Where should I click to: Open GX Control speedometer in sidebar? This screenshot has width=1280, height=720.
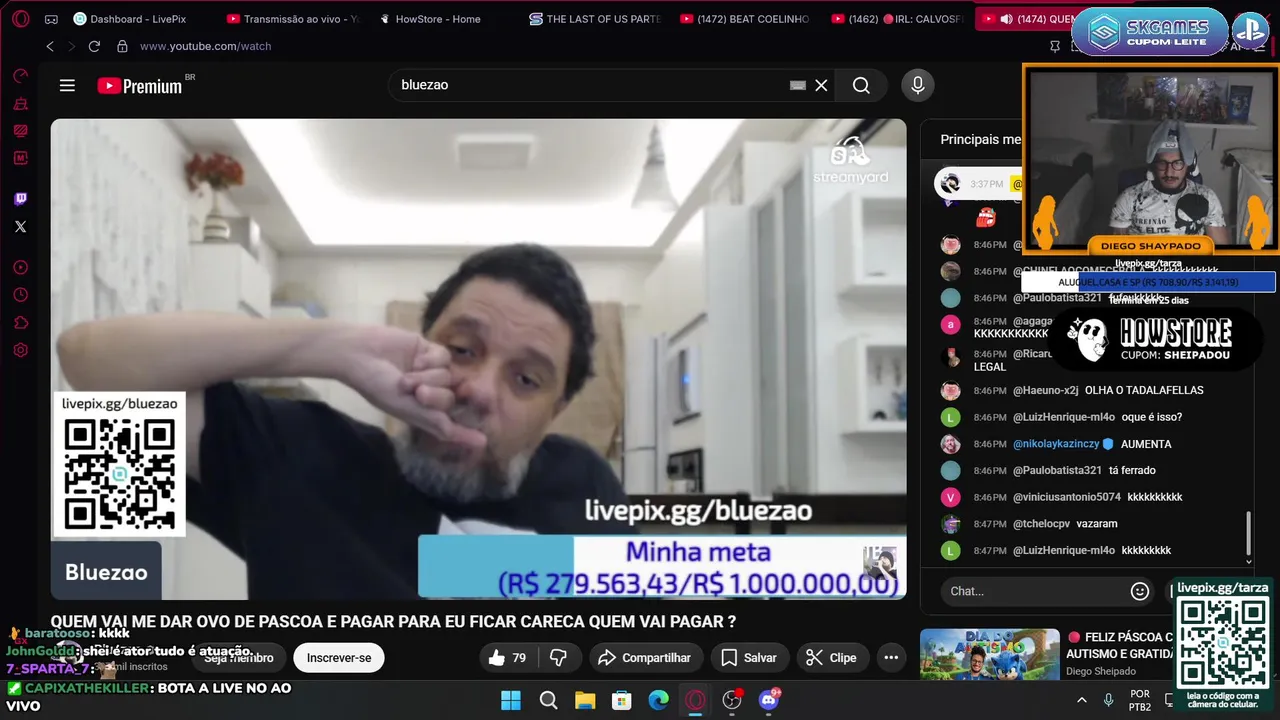[20, 76]
